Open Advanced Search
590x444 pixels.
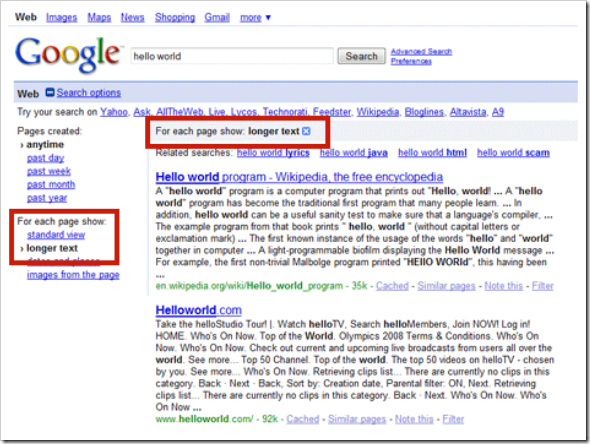[x=421, y=52]
